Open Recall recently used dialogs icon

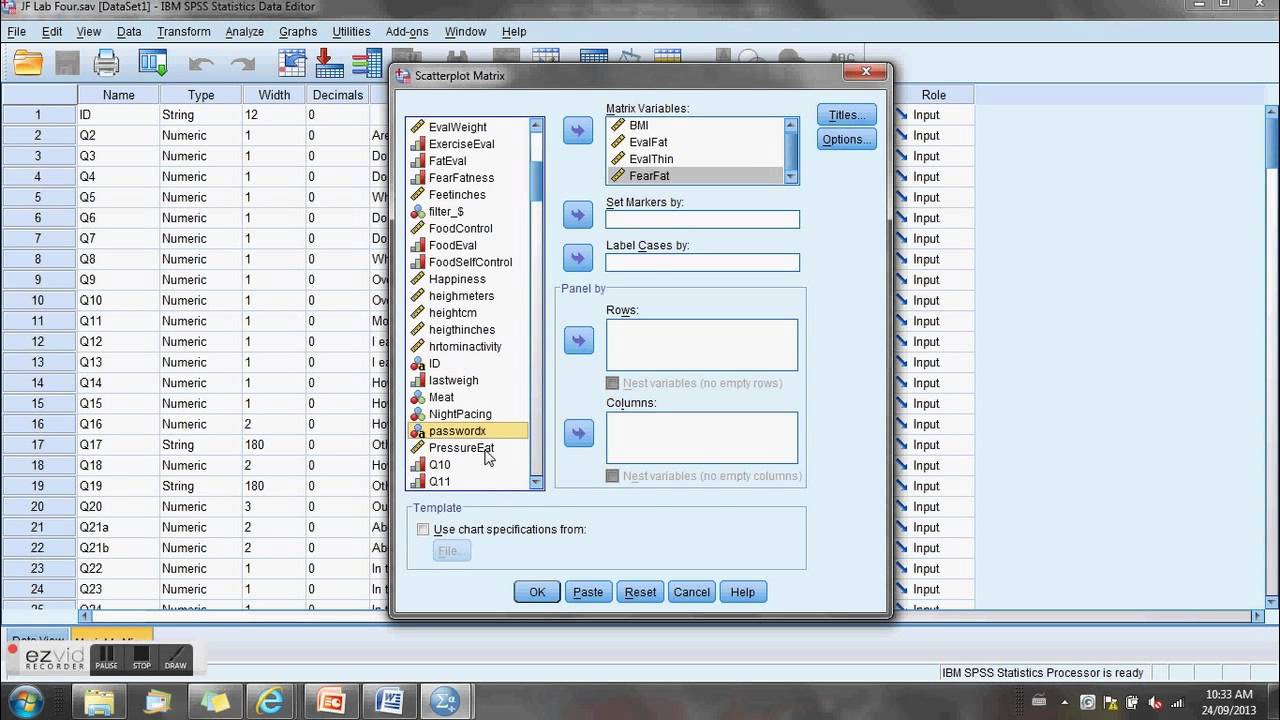tap(153, 63)
